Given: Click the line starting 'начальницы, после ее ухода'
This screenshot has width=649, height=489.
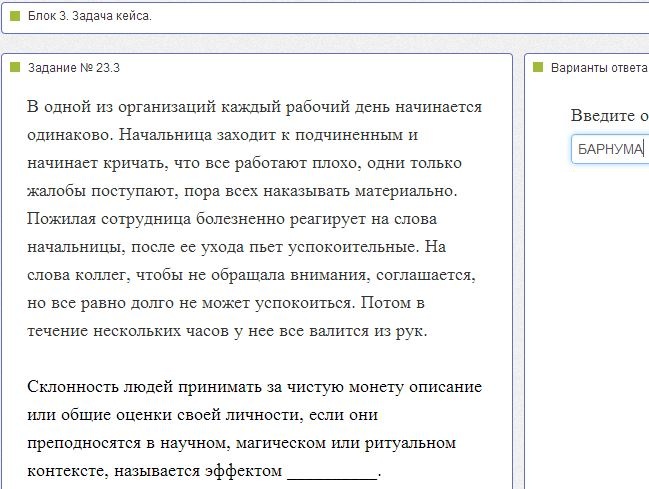Looking at the screenshot, I should 236,247.
